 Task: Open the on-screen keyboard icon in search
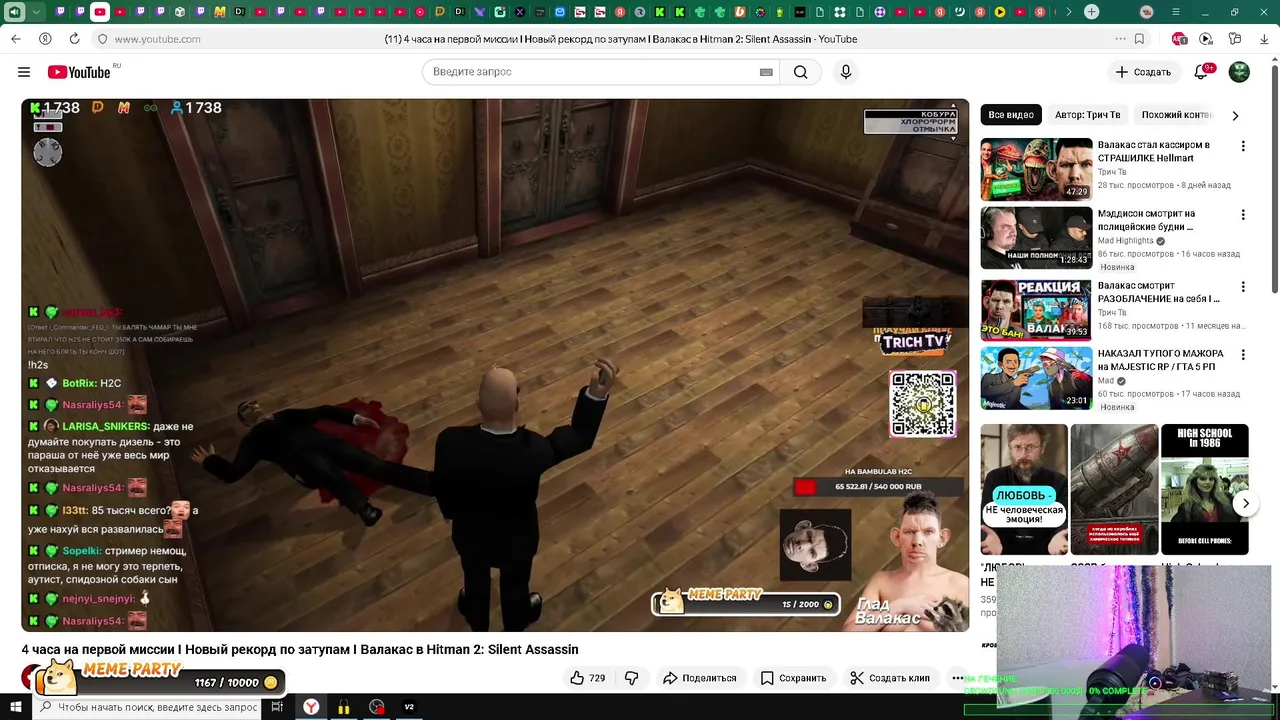pos(766,72)
